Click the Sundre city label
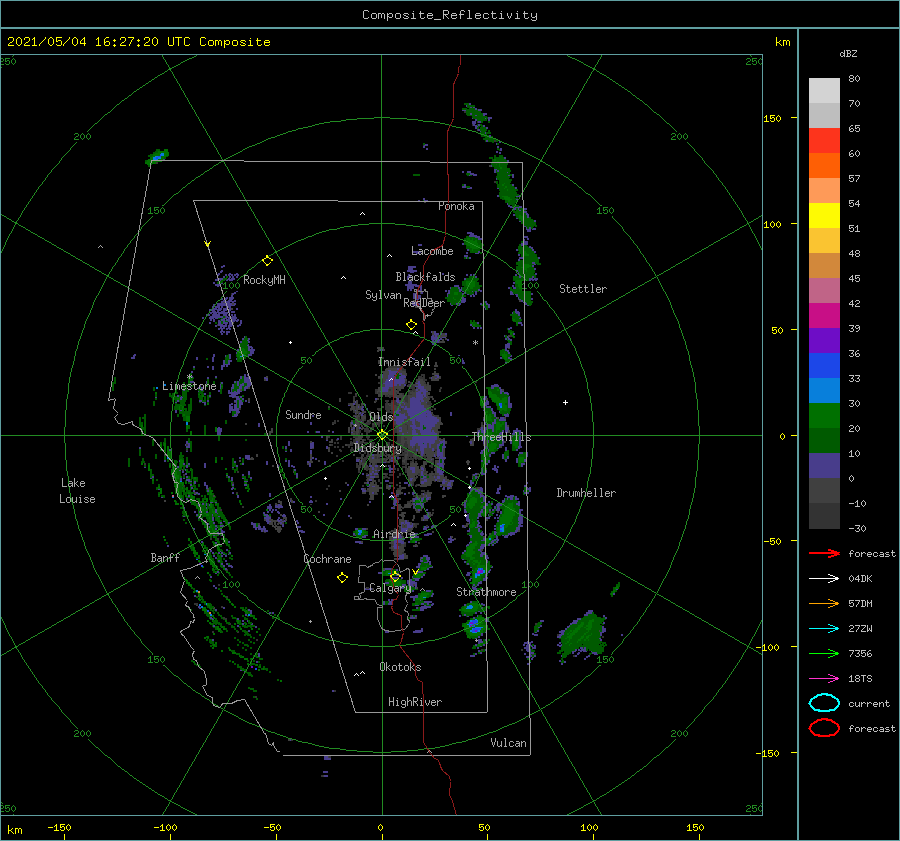This screenshot has width=900, height=841. tap(303, 414)
